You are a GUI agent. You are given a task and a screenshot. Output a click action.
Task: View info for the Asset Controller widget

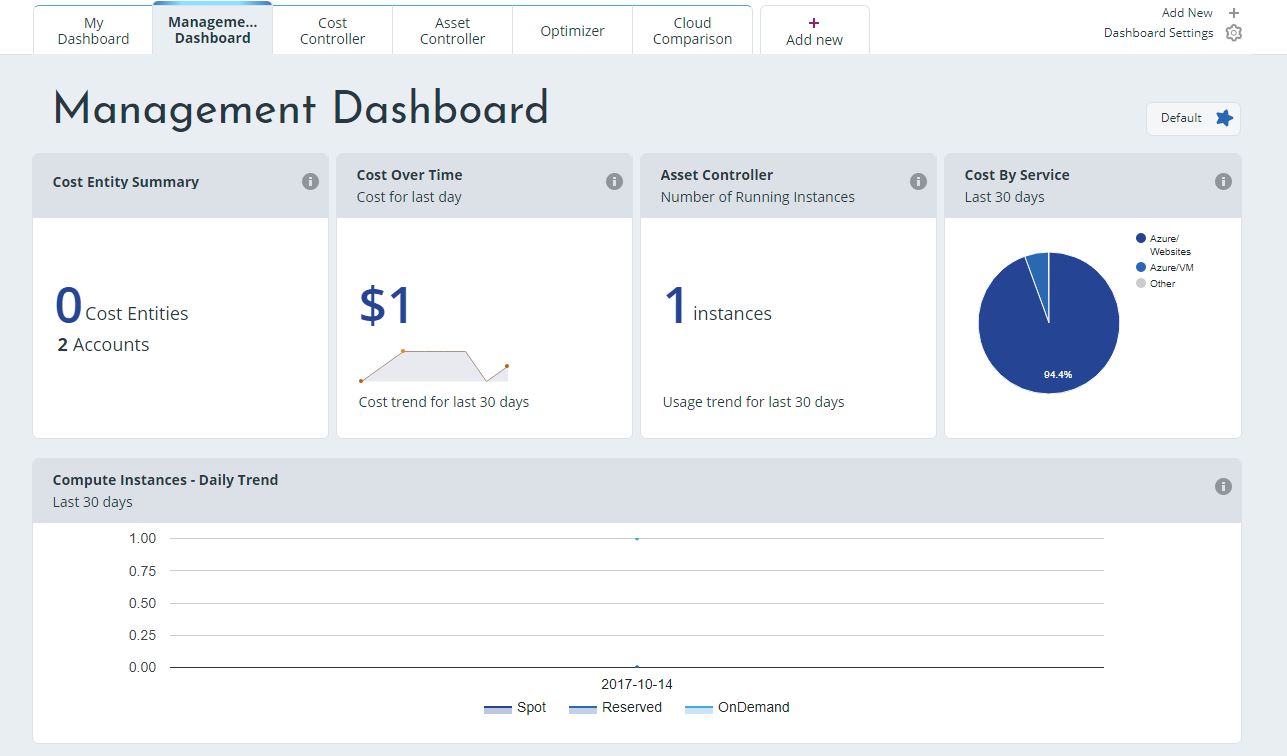click(x=918, y=181)
